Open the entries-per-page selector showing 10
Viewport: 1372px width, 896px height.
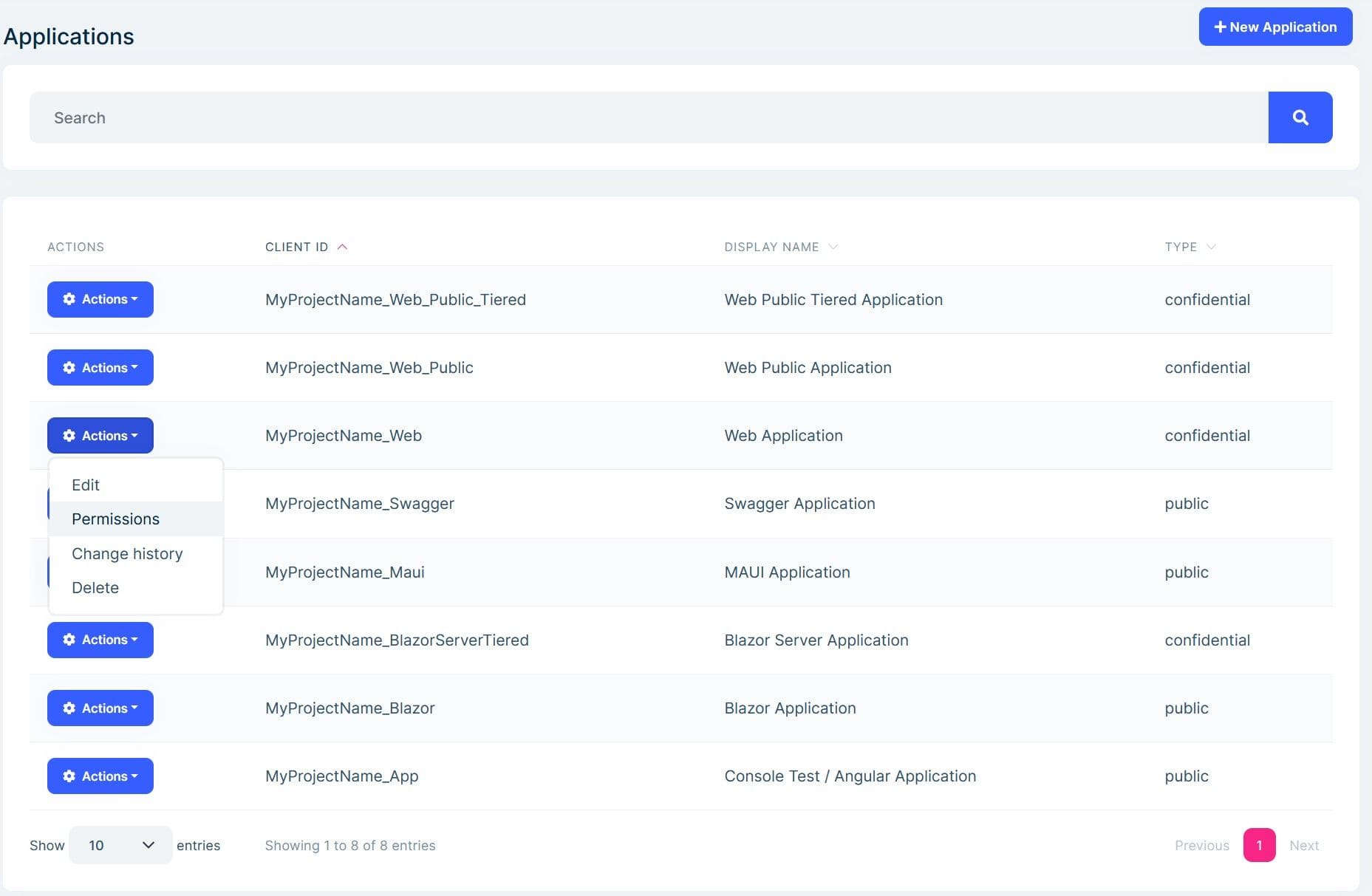click(x=120, y=844)
